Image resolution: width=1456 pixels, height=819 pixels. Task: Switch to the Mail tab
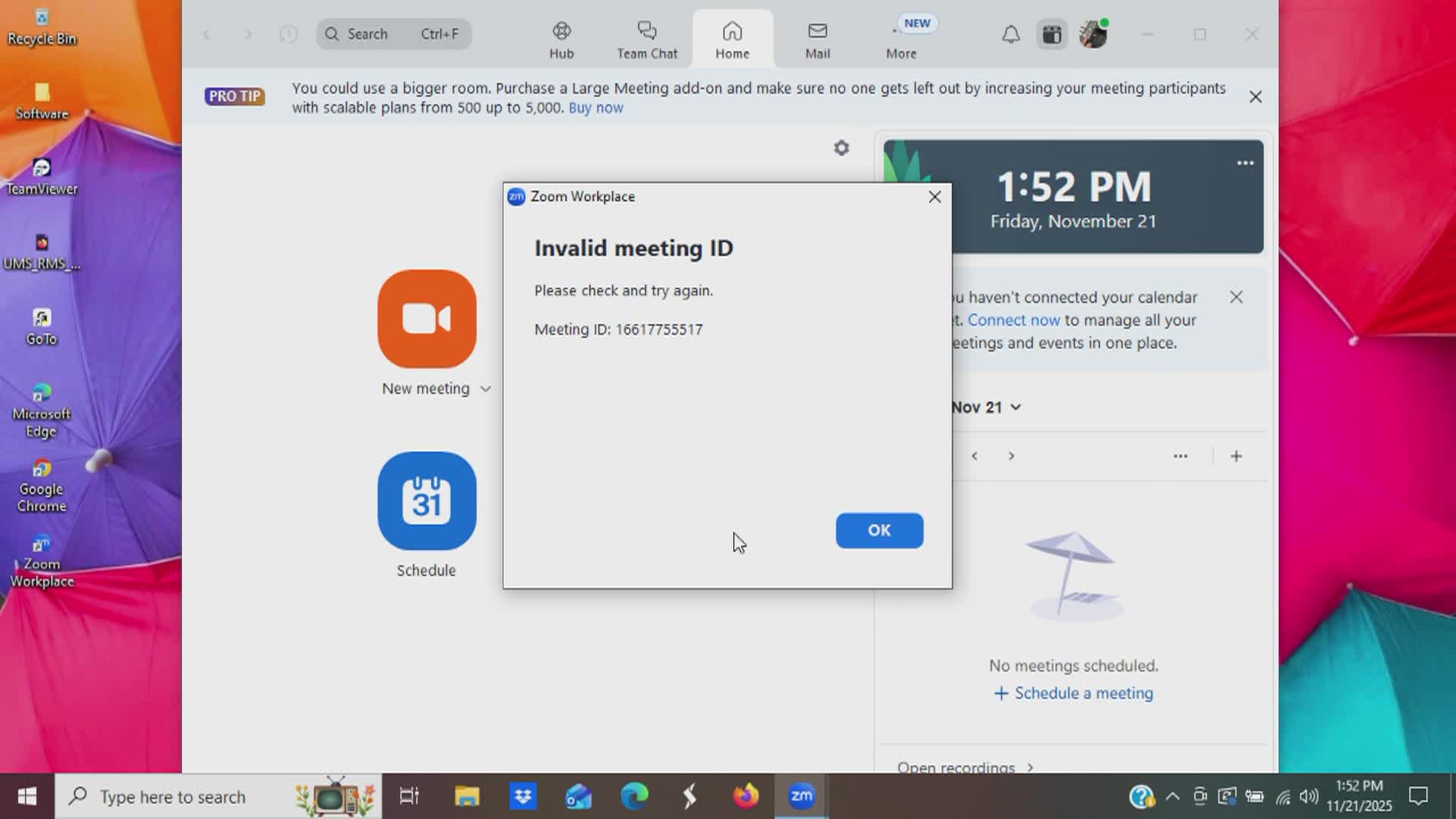point(817,39)
